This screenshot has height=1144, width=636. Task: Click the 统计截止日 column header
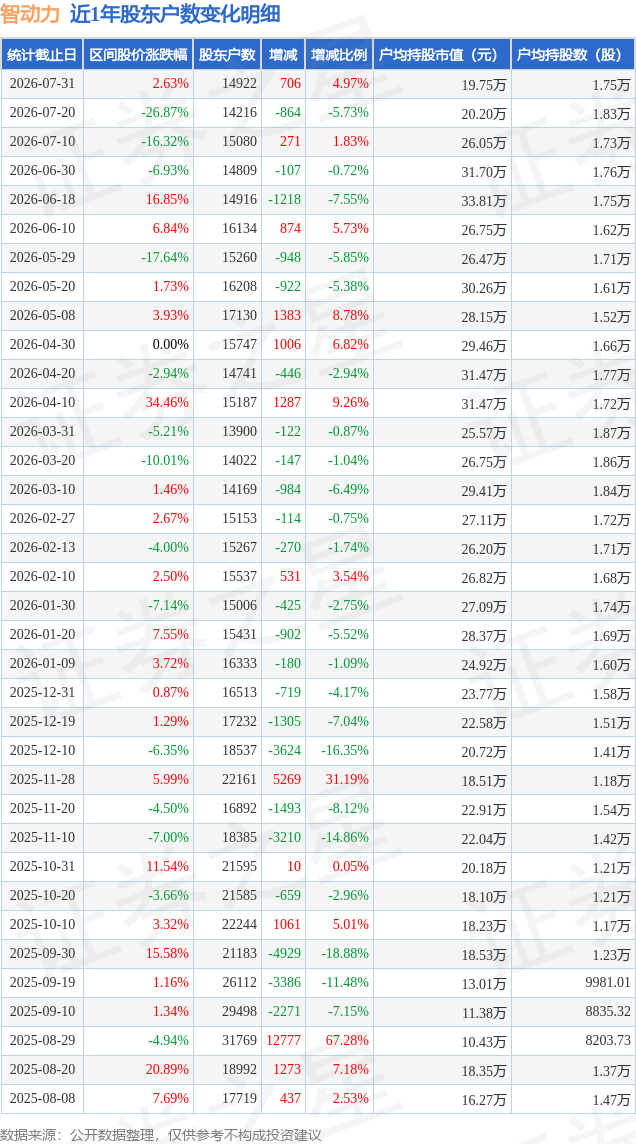tap(42, 55)
